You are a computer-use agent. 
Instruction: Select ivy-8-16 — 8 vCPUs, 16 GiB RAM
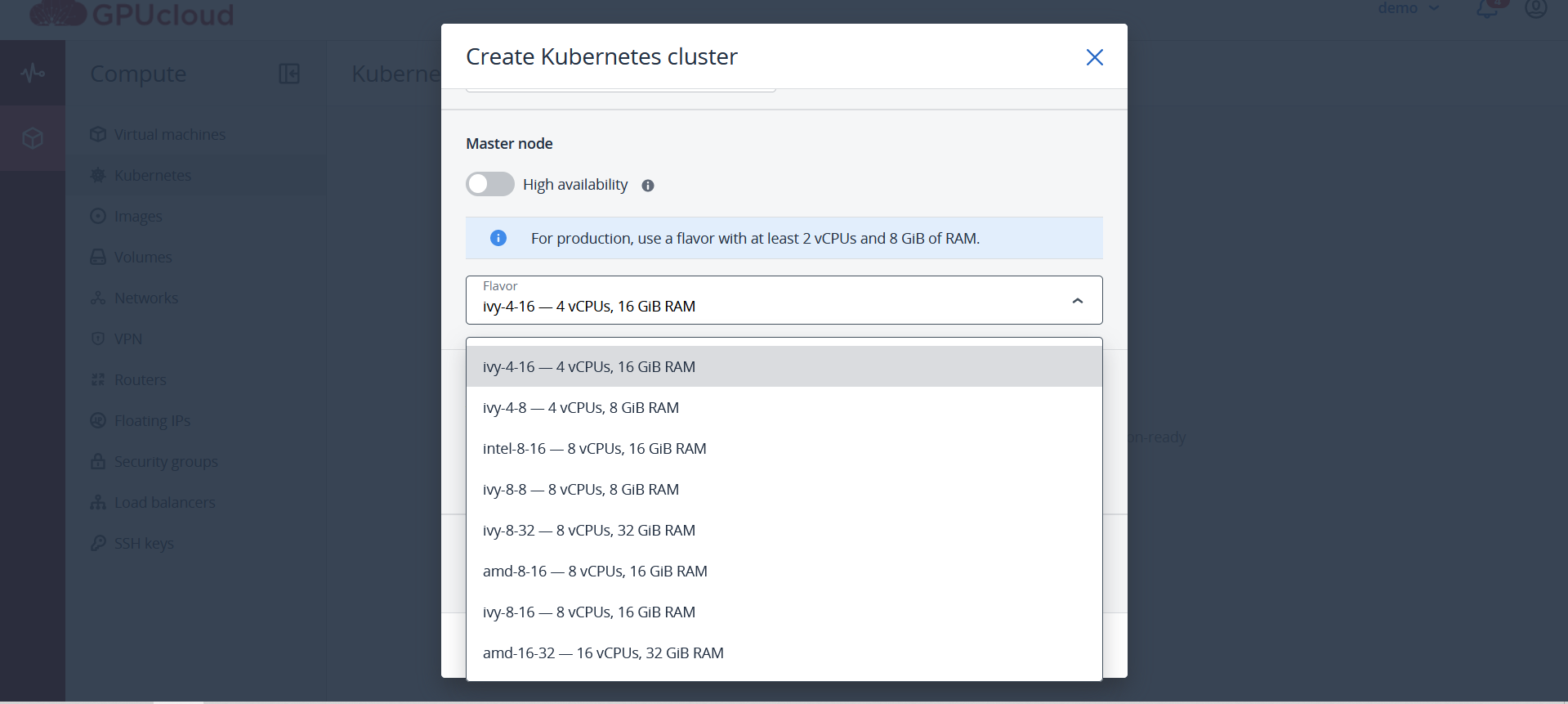pyautogui.click(x=784, y=612)
